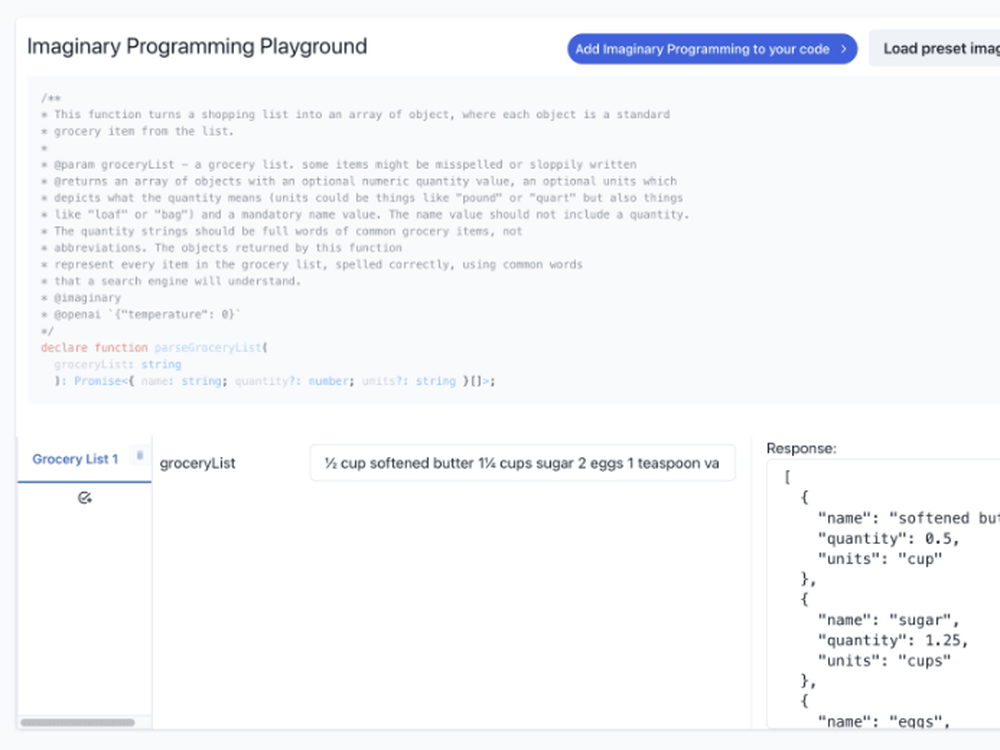
Task: Click the horizontal scrollbar below the test list
Action: pyautogui.click(x=77, y=723)
